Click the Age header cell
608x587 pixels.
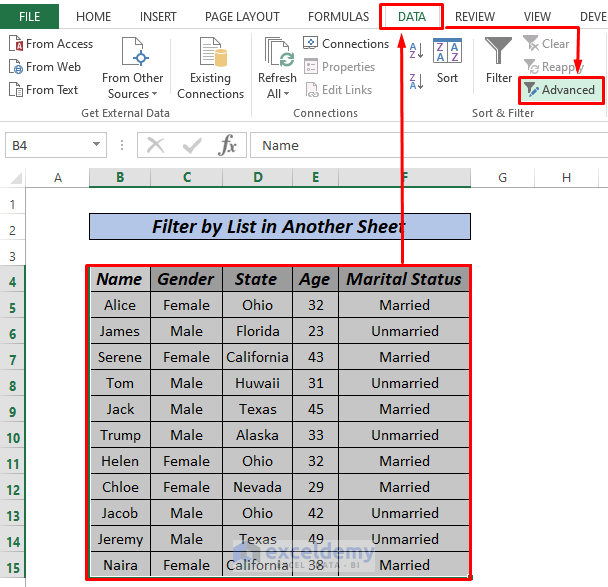(x=316, y=279)
